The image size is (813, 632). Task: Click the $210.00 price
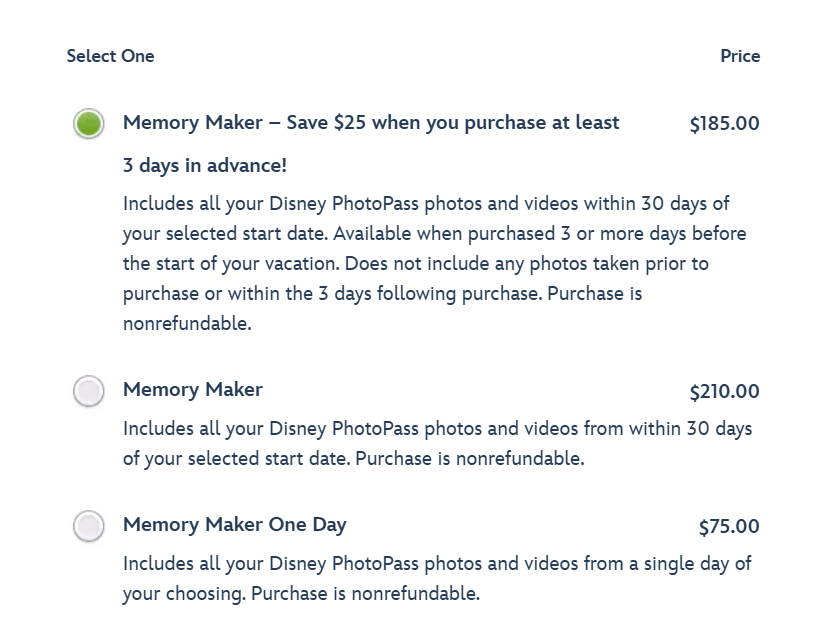[x=724, y=392]
